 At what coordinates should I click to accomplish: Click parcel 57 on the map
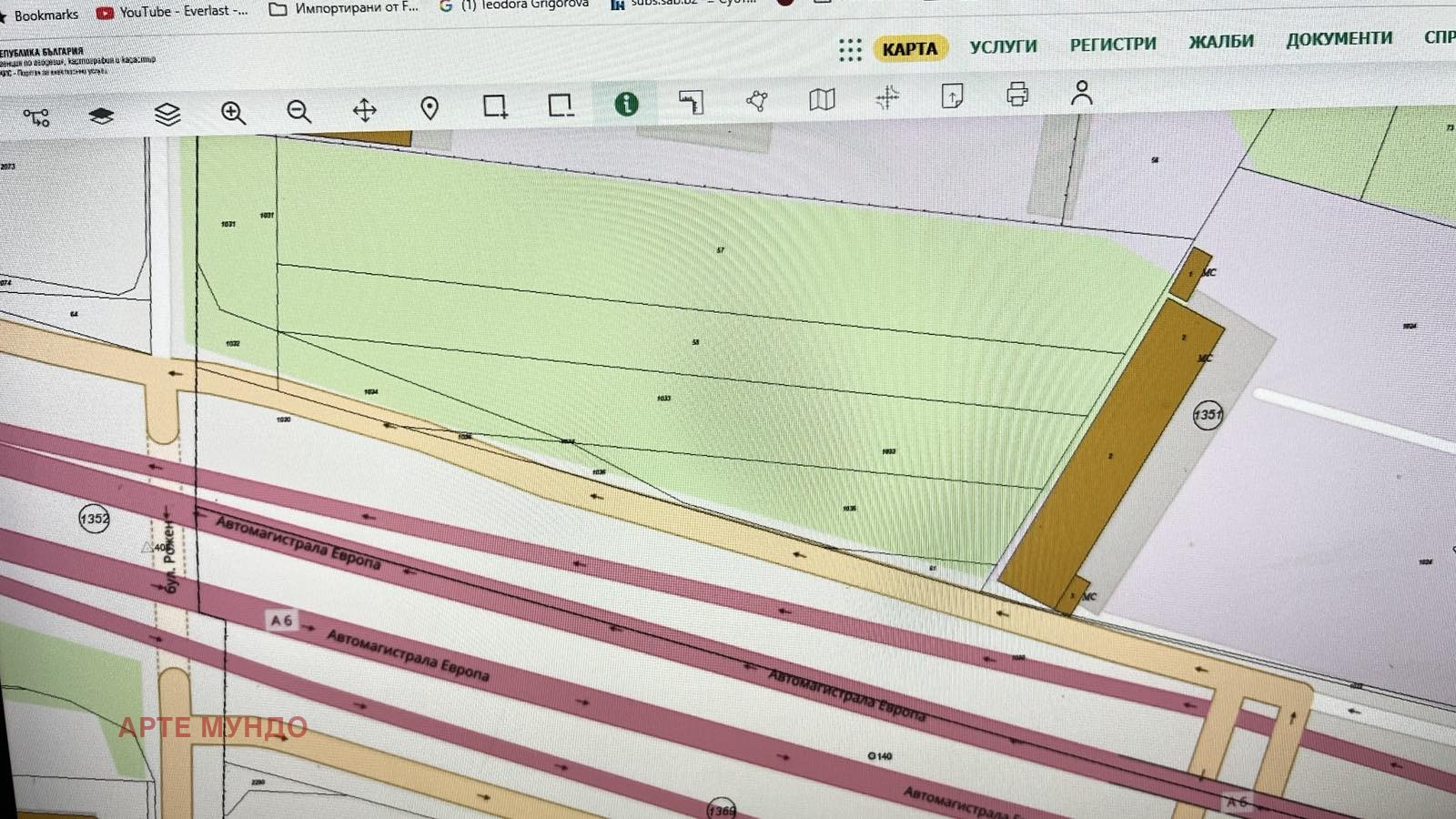tap(720, 250)
